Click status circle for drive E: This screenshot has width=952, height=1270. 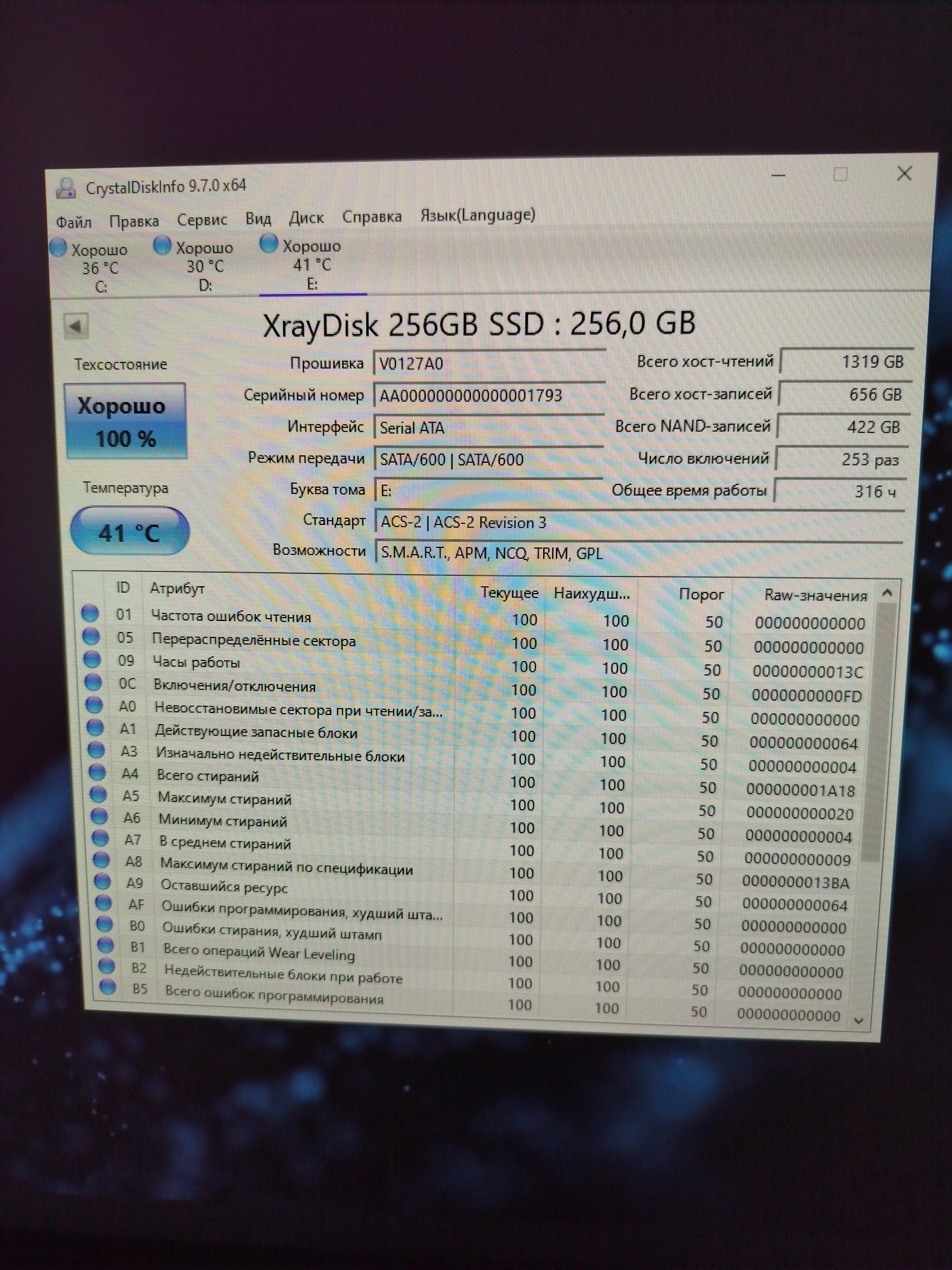pyautogui.click(x=269, y=243)
